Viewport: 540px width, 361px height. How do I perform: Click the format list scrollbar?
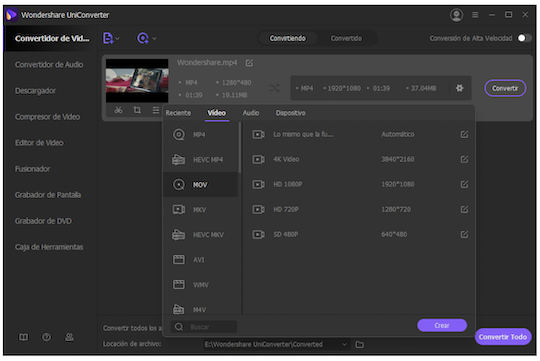tap(240, 148)
